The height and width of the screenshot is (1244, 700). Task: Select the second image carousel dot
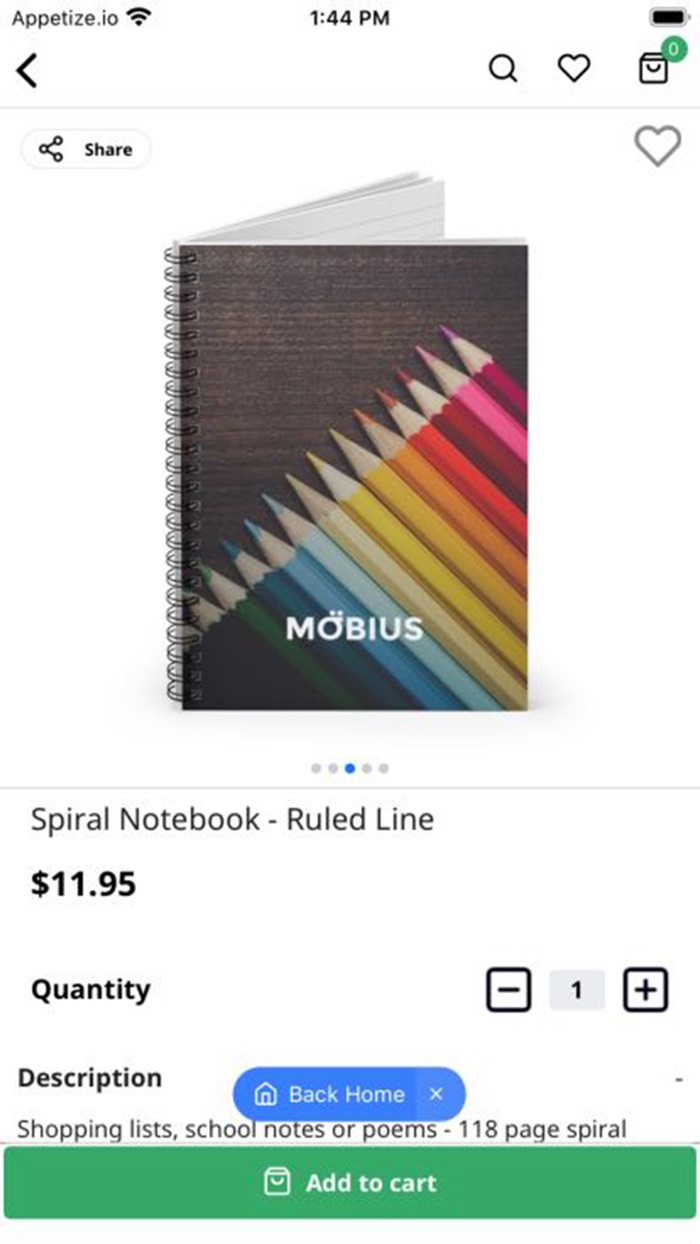click(x=333, y=768)
